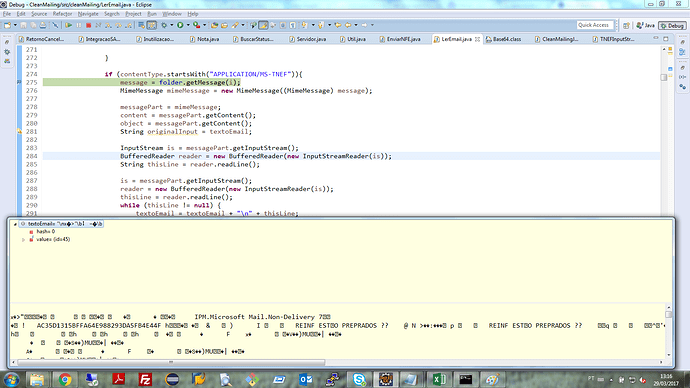The width and height of the screenshot is (690, 388).
Task: Click the Save toolbar icon
Action: [x=23, y=25]
